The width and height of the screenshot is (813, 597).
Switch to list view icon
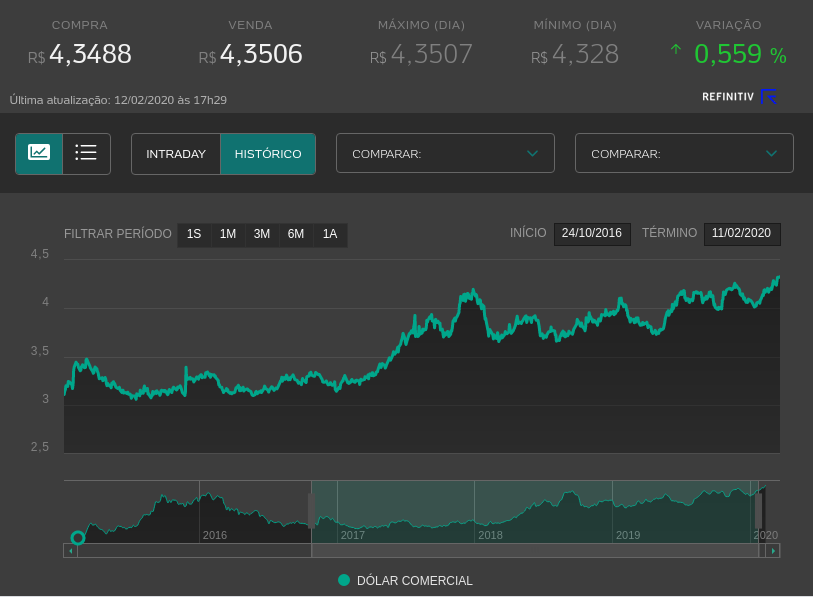[86, 153]
